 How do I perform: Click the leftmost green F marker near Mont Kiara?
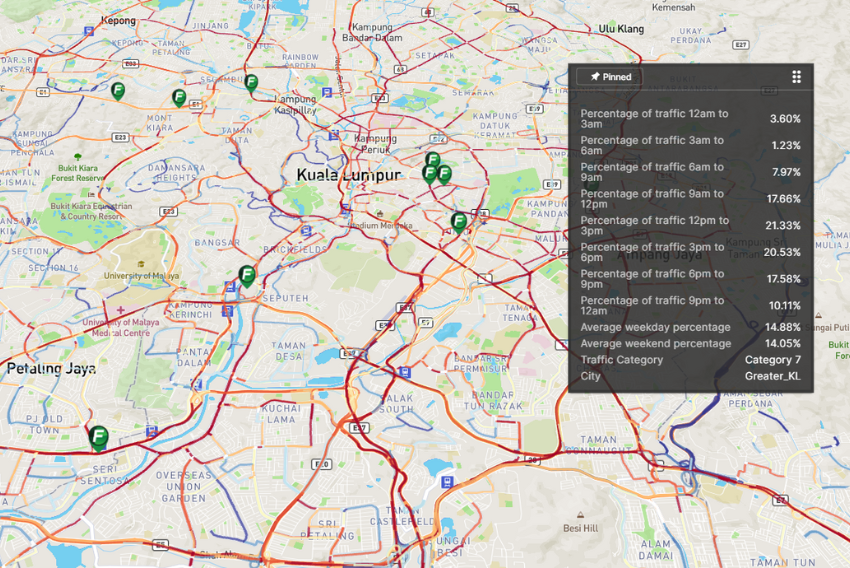[x=118, y=91]
